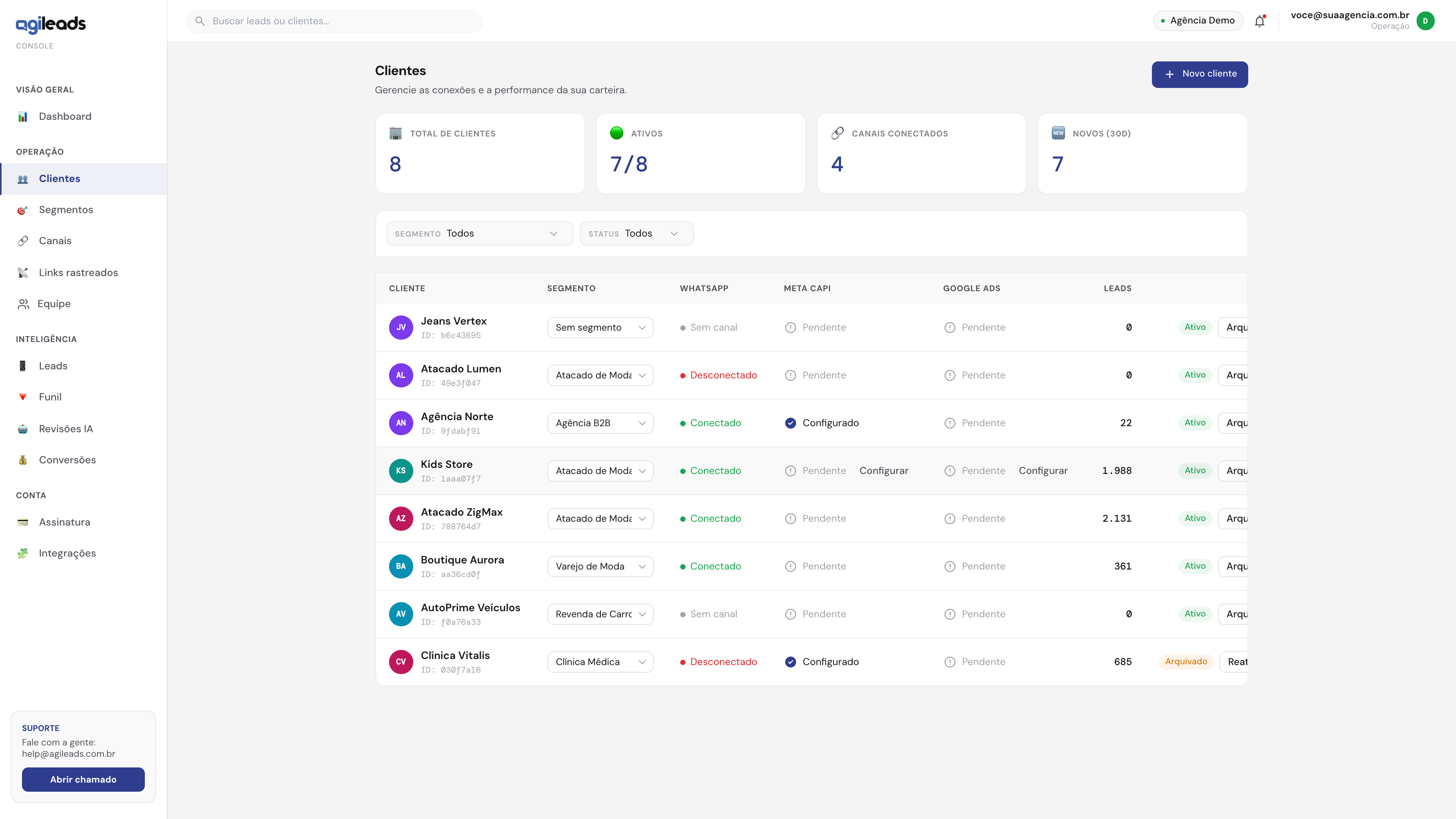Click the search magnifier icon
This screenshot has width=1456, height=819.
[200, 21]
